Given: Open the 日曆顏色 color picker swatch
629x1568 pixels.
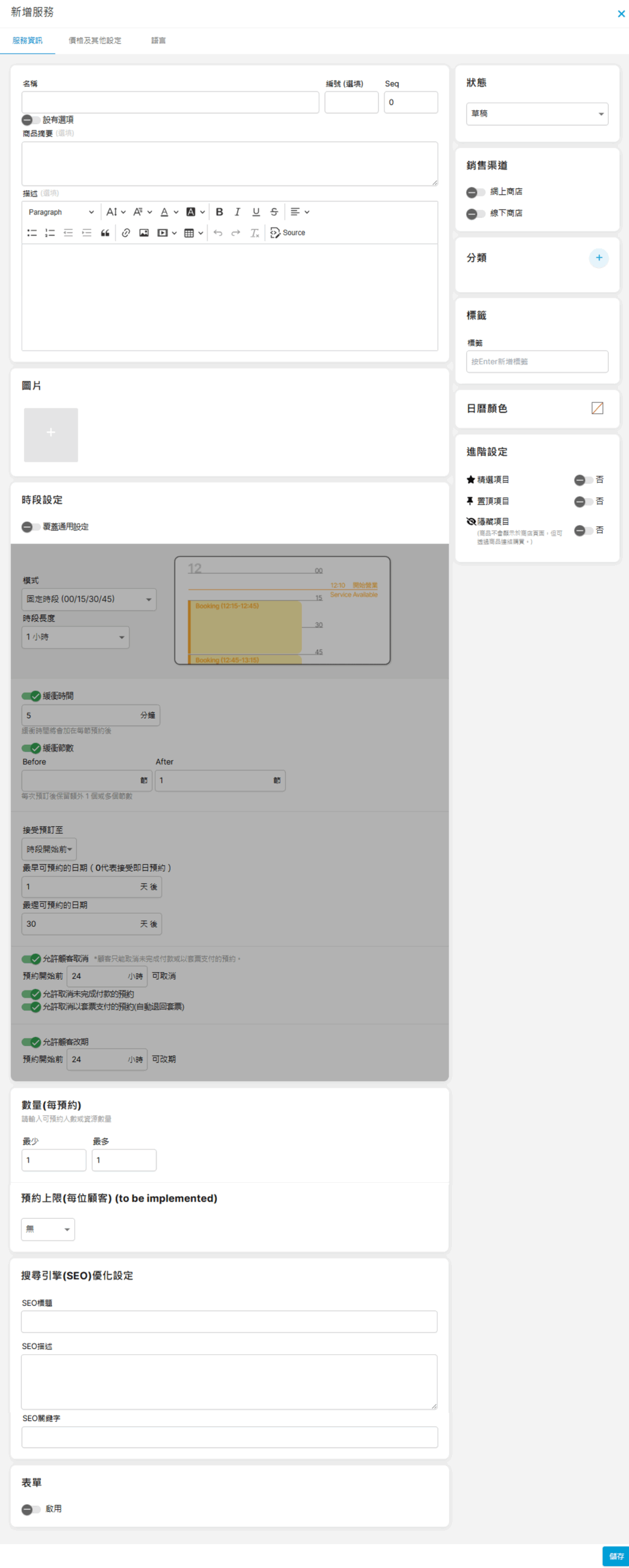Looking at the screenshot, I should tap(597, 408).
